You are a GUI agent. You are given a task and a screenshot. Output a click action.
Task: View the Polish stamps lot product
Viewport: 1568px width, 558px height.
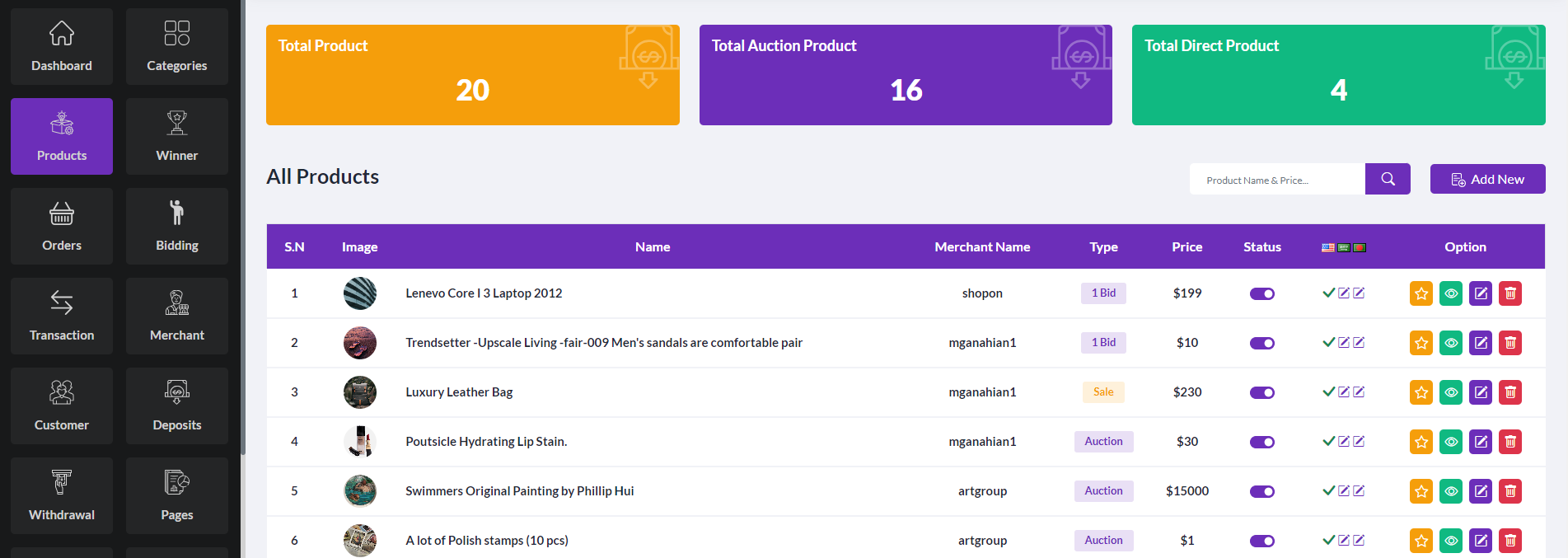click(1451, 541)
